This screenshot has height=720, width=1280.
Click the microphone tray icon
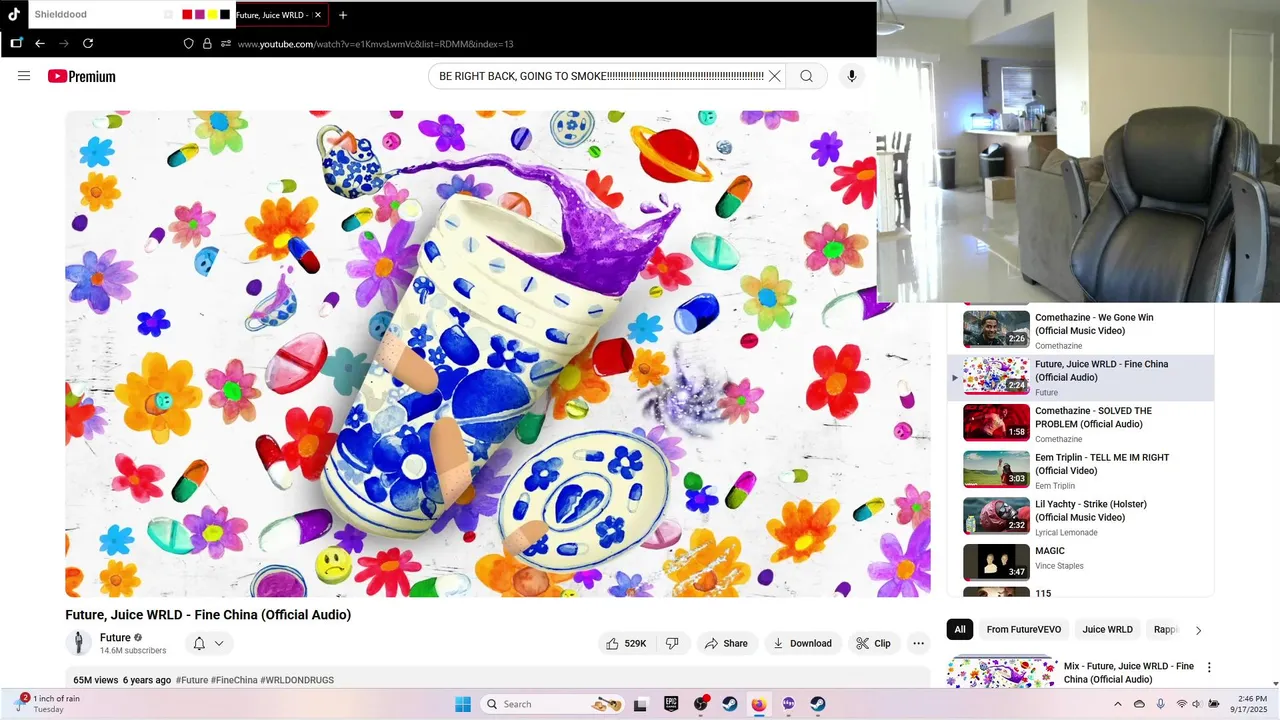[1160, 704]
